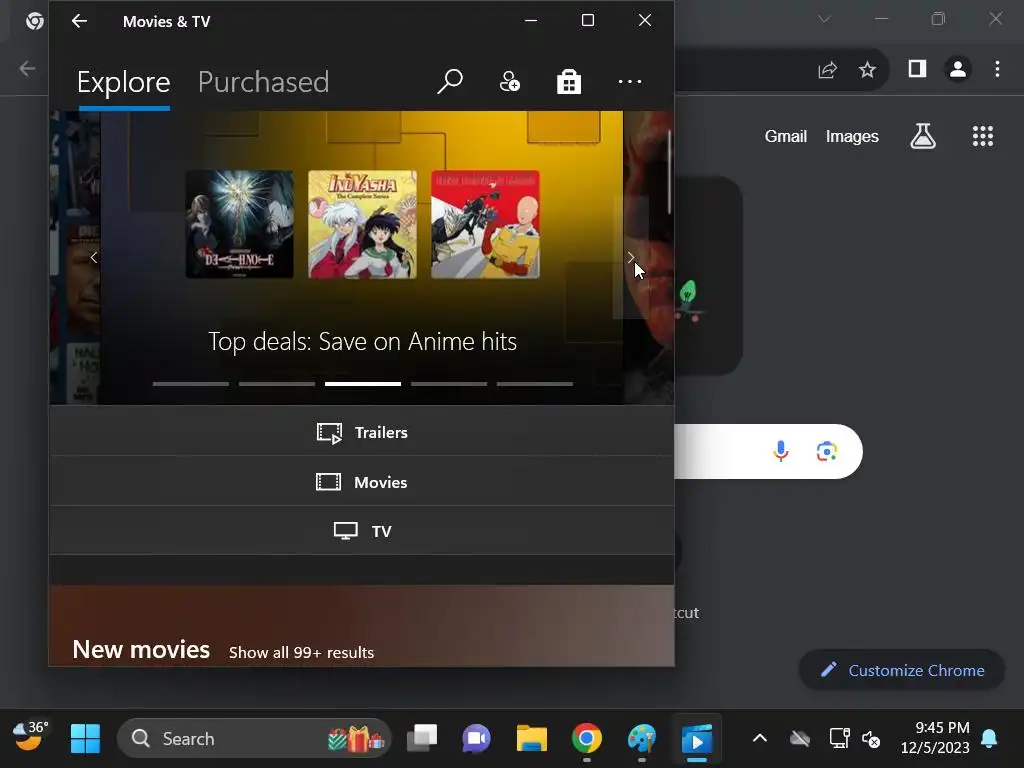Open the Trailers section
Viewport: 1024px width, 768px height.
point(362,432)
